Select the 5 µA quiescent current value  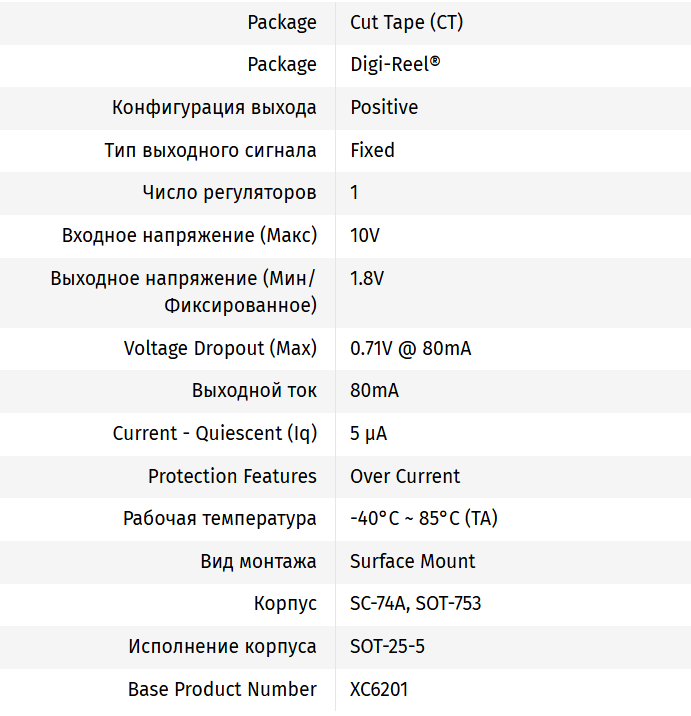(368, 434)
